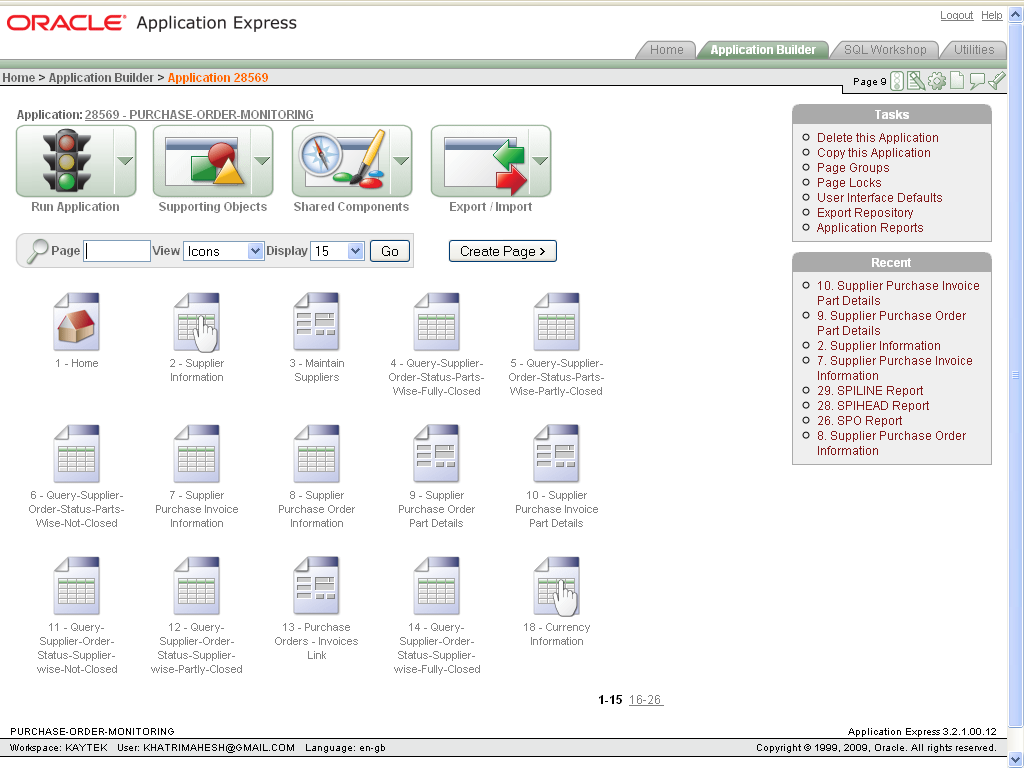Open page 11 Supplier-wise-Not-Closed icon
The height and width of the screenshot is (768, 1024).
click(76, 585)
